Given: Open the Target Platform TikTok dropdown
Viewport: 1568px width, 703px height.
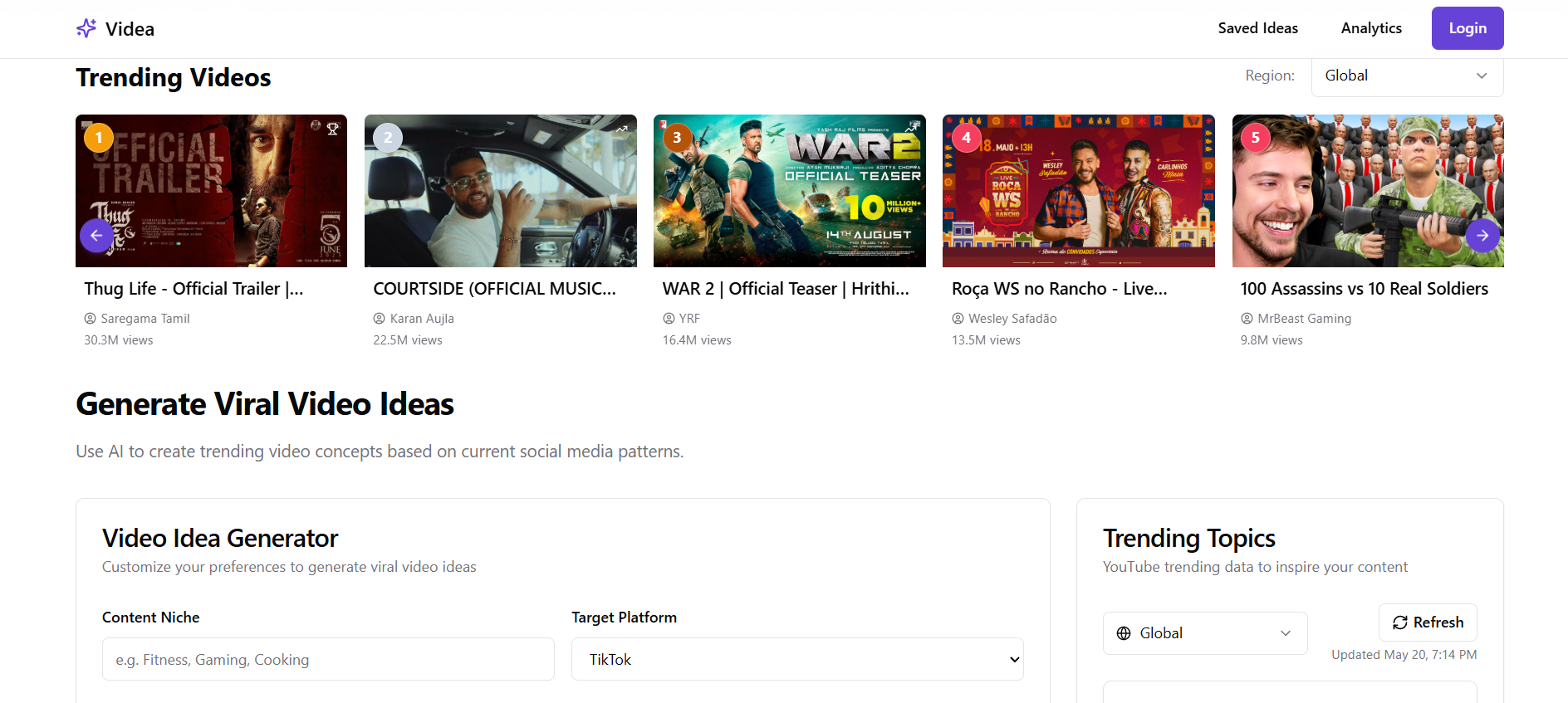Looking at the screenshot, I should point(797,659).
